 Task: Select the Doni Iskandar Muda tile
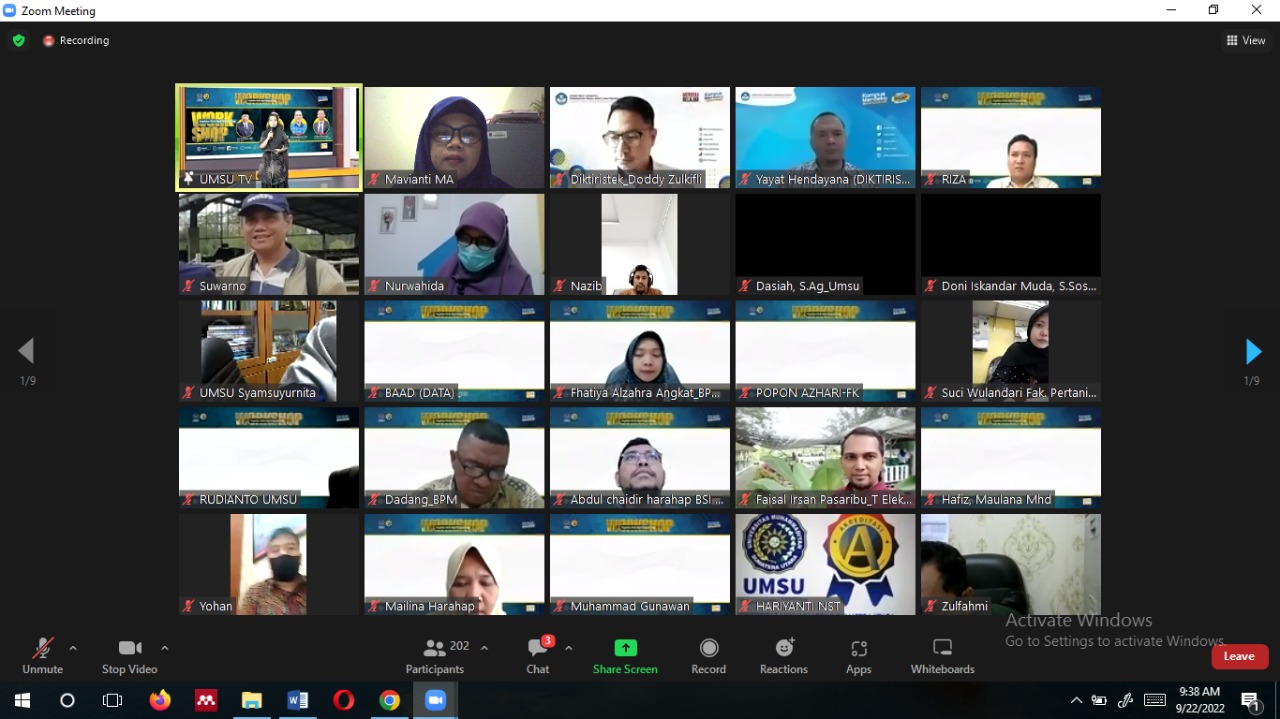click(1011, 244)
